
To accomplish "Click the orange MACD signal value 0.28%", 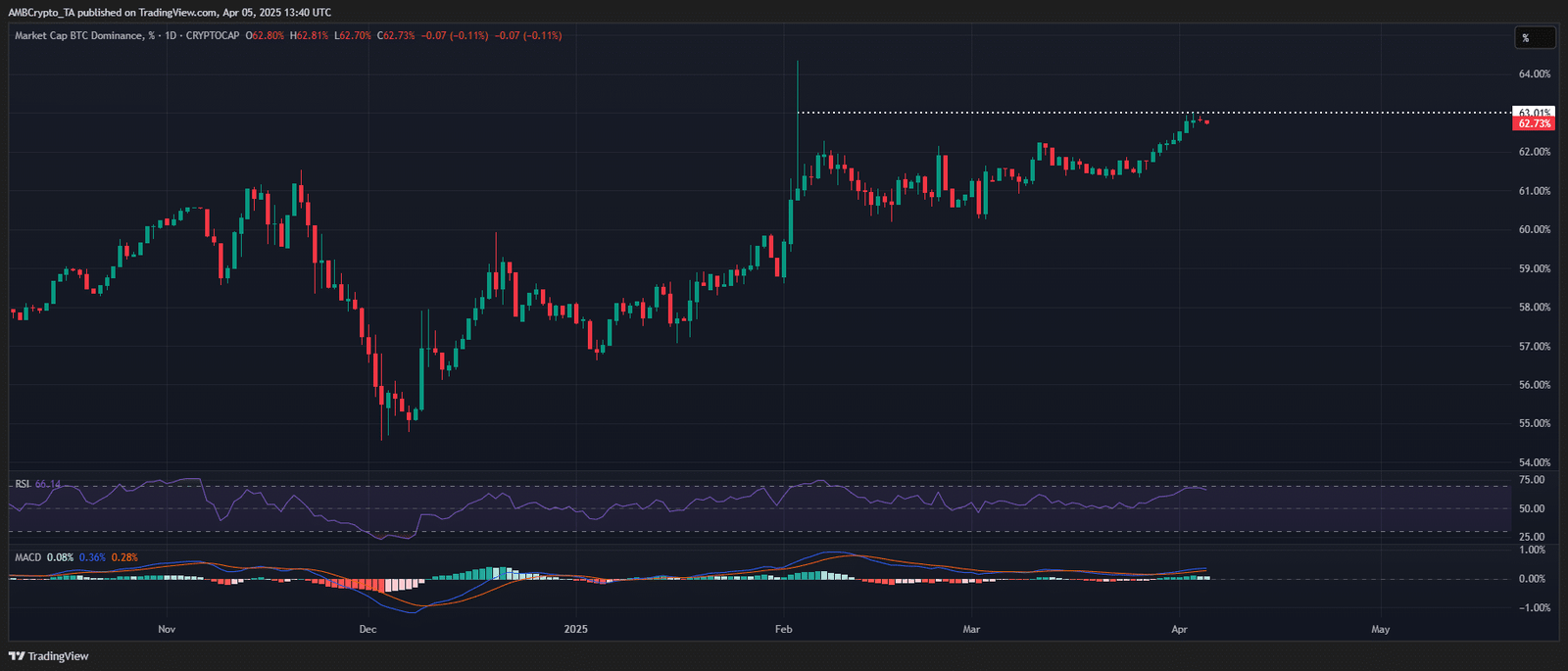I will [x=124, y=557].
